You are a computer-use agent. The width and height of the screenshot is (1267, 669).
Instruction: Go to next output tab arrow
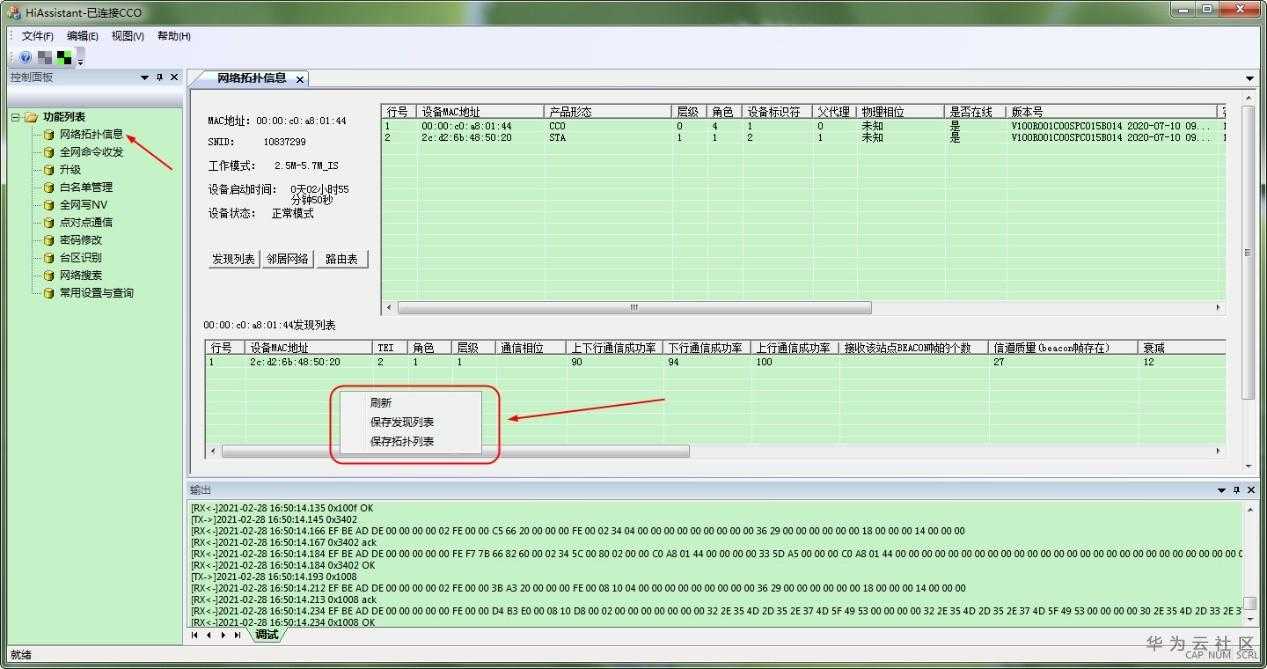pyautogui.click(x=223, y=635)
